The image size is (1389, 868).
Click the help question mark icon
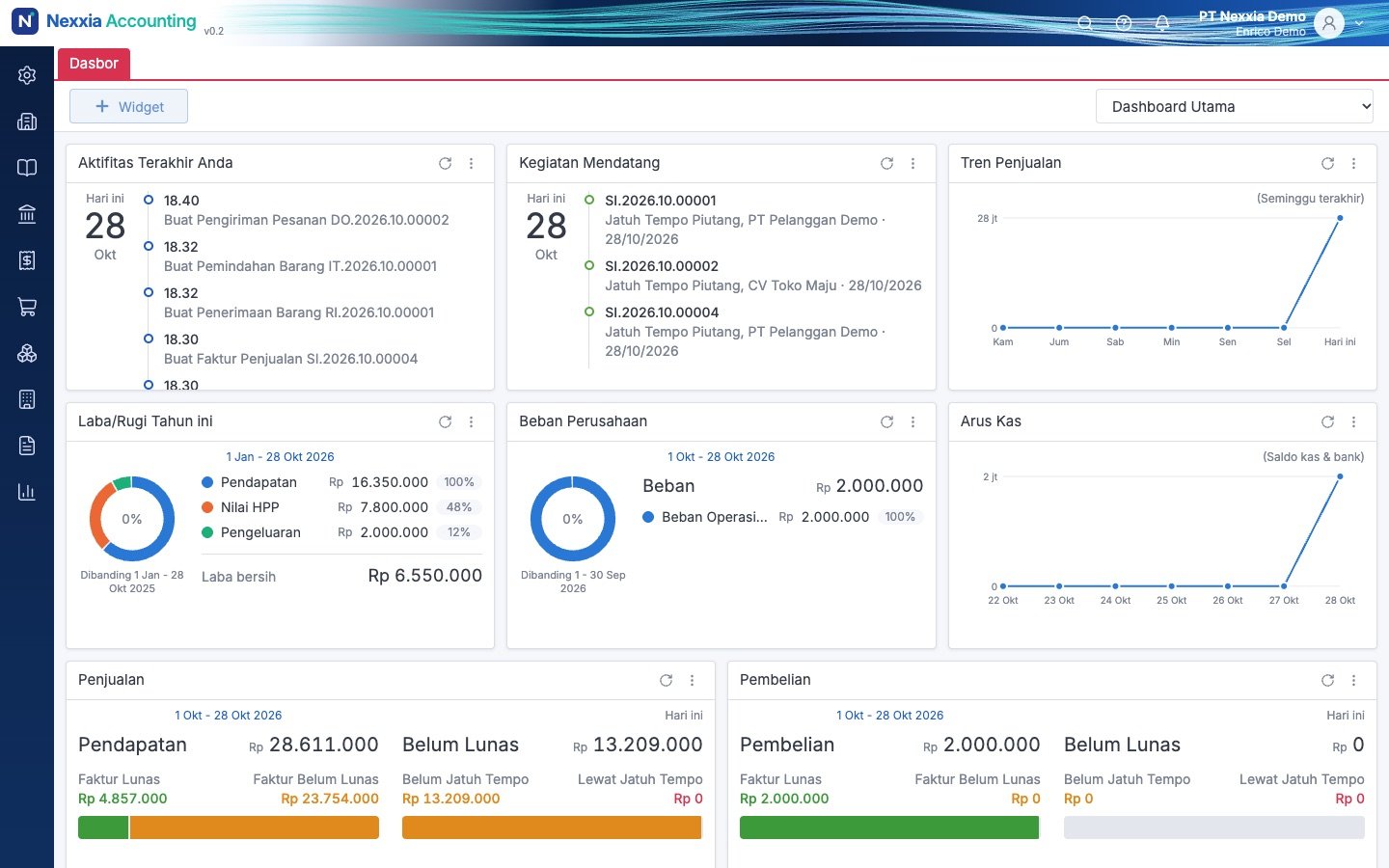tap(1124, 23)
